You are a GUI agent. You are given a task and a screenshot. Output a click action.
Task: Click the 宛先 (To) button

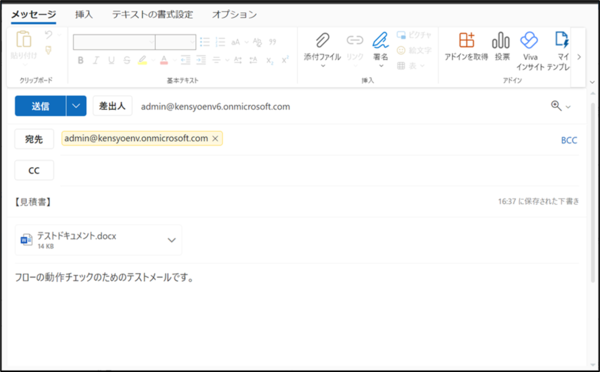pyautogui.click(x=34, y=139)
